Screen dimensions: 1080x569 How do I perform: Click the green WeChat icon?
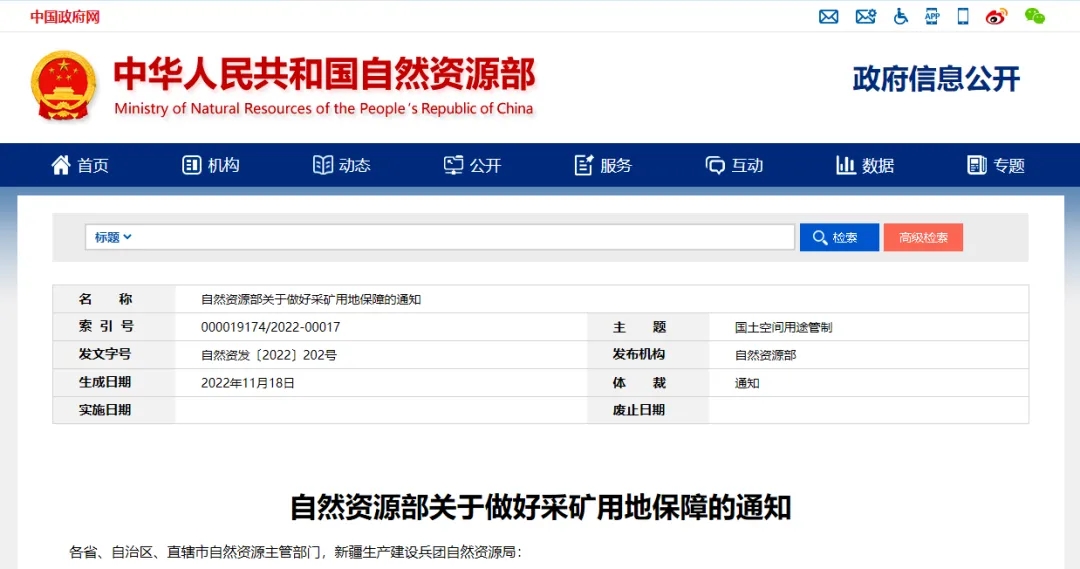[x=1034, y=16]
